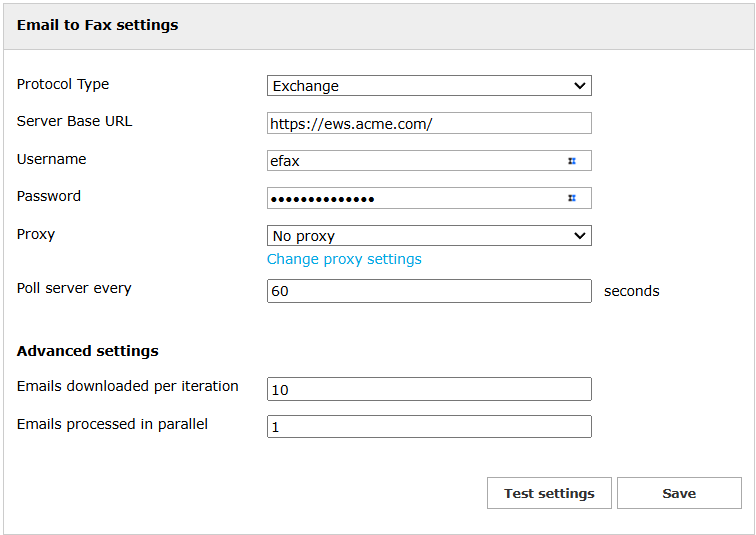Click the Protocol Type label

[63, 85]
